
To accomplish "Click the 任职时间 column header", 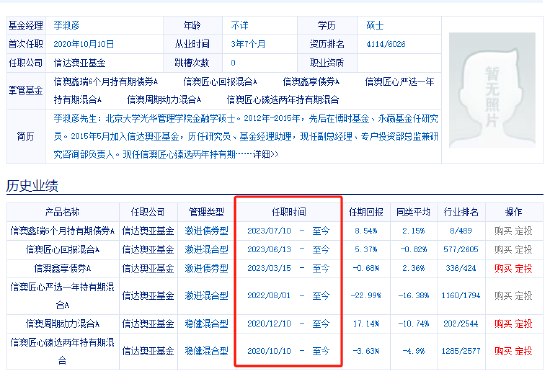I will [289, 212].
